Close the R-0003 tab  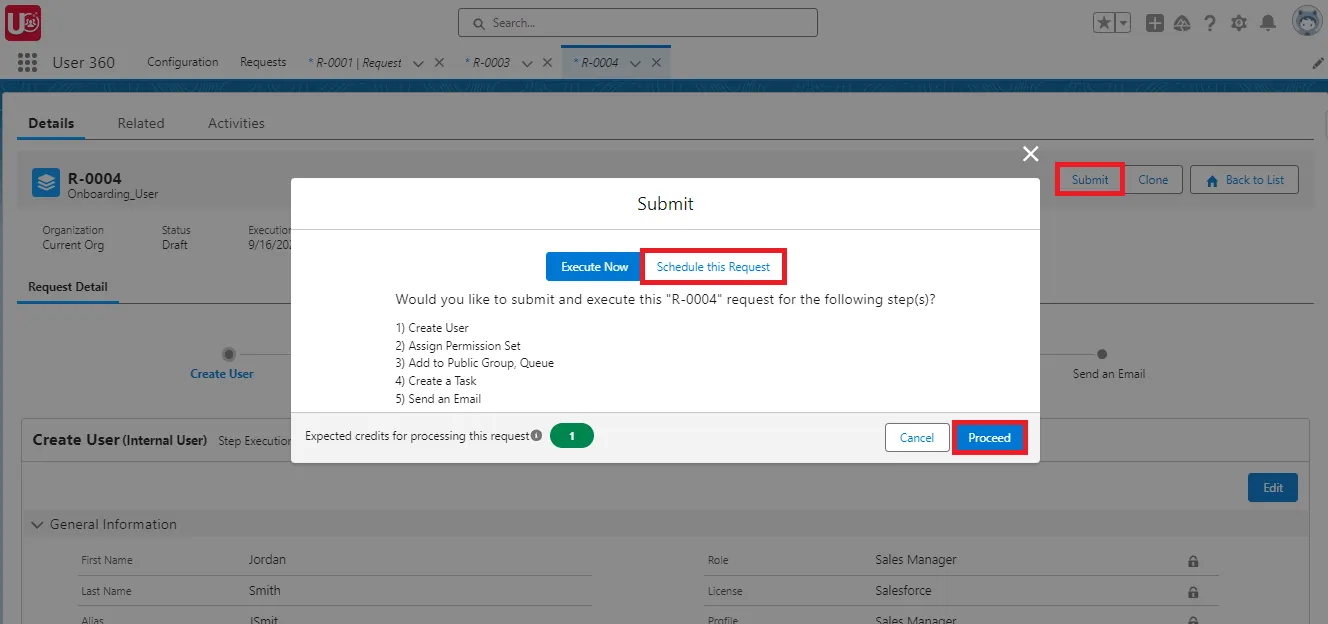pos(546,61)
